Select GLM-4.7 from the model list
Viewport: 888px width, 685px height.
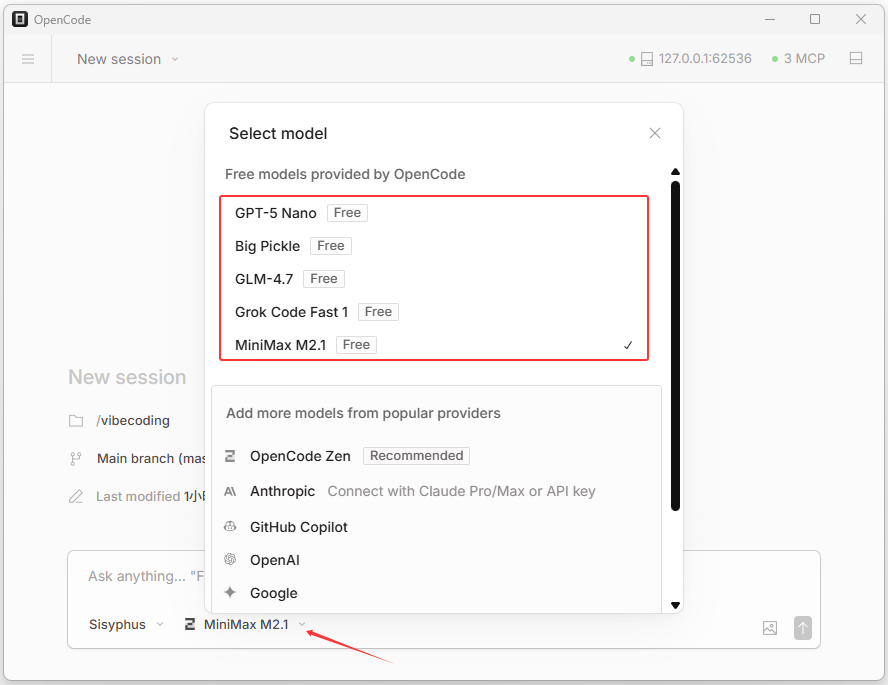pyautogui.click(x=264, y=279)
